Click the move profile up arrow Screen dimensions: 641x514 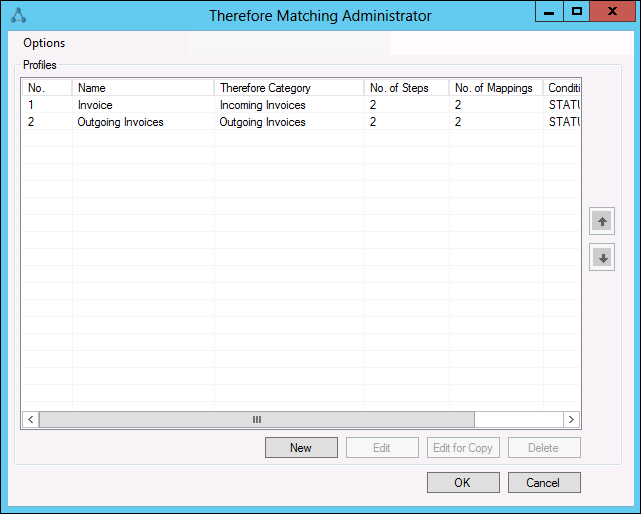(602, 221)
